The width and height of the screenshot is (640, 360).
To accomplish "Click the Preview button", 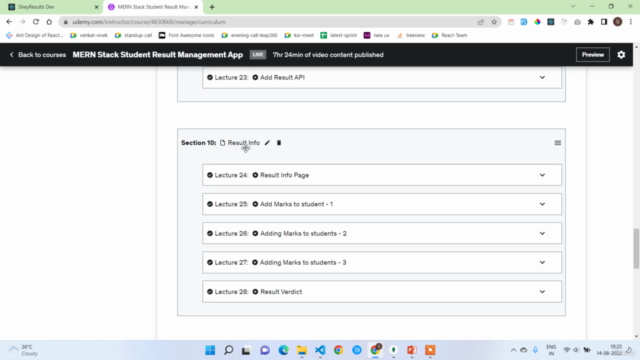I will 593,55.
